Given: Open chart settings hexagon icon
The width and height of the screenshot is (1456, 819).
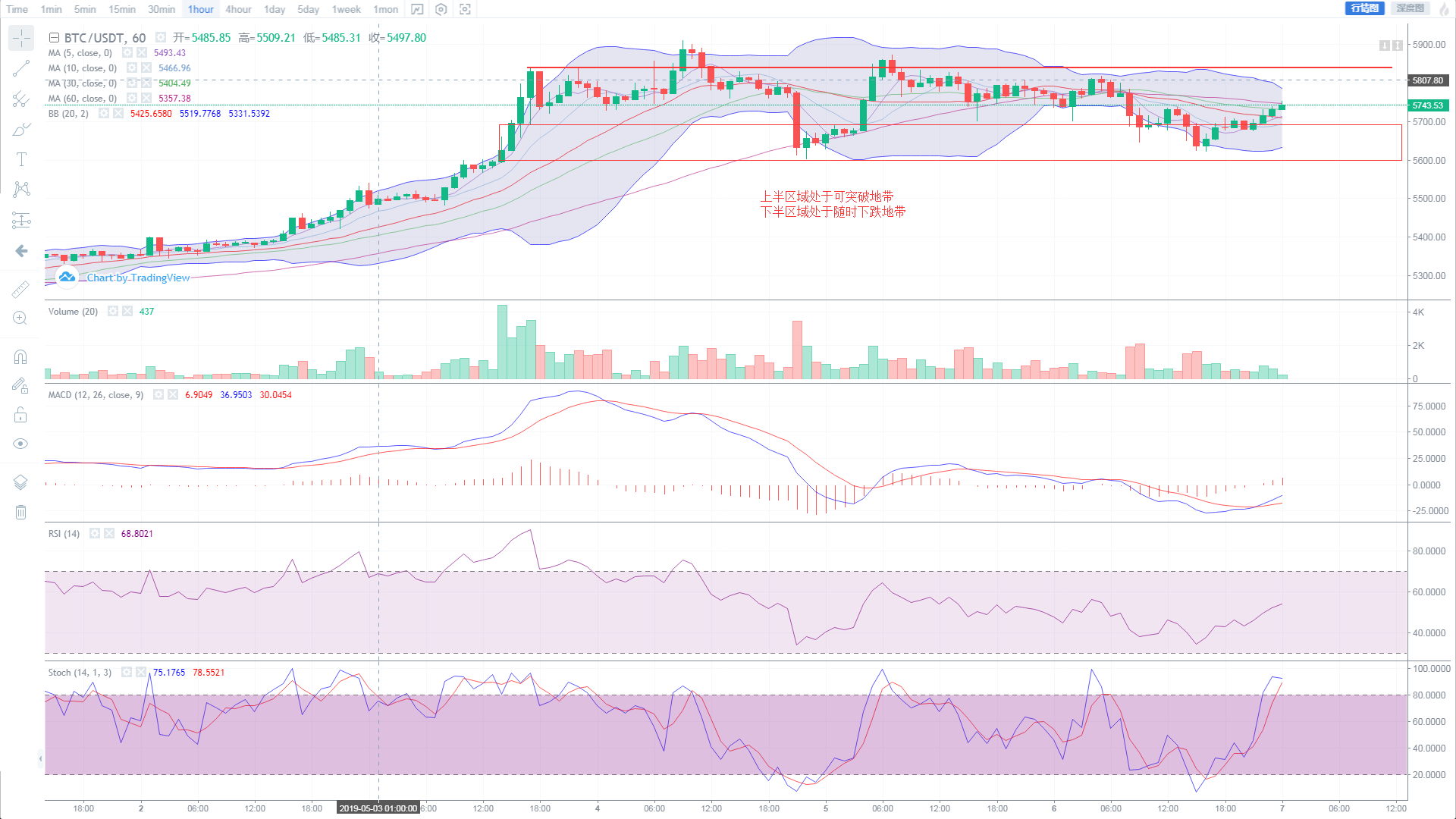Looking at the screenshot, I should pos(441,9).
